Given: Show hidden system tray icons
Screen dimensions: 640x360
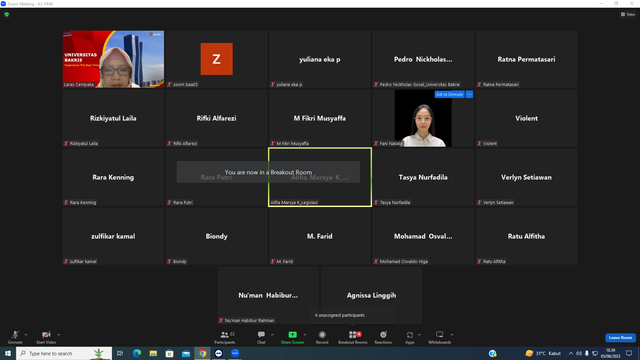Looking at the screenshot, I should 571,353.
